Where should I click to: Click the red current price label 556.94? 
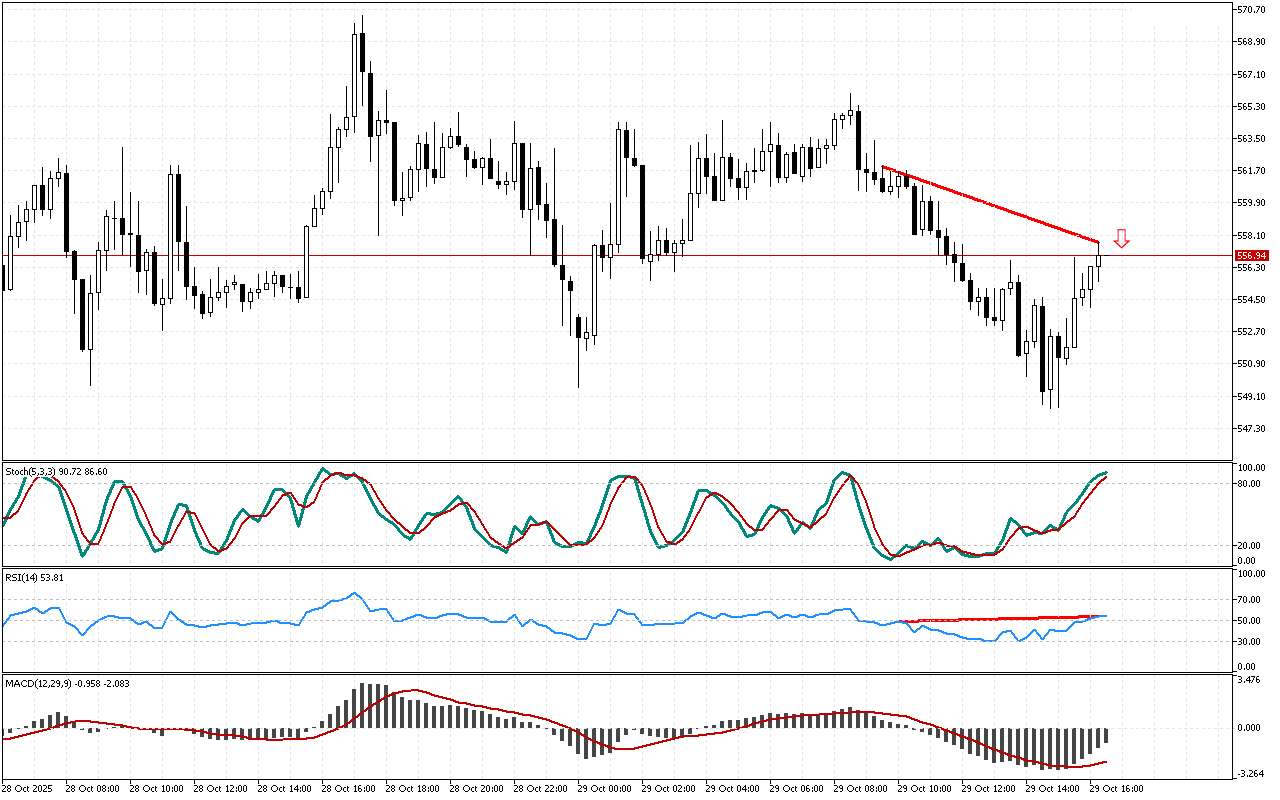click(1251, 256)
